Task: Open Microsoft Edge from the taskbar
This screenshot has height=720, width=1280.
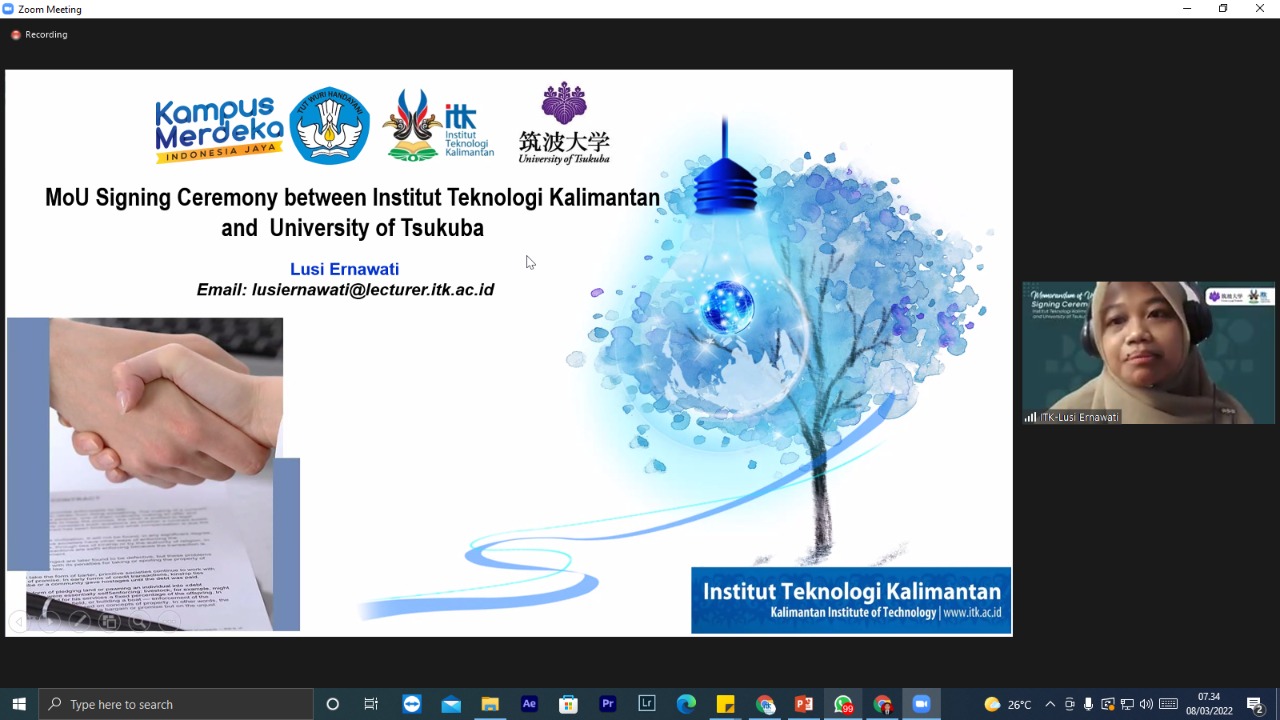Action: click(x=686, y=704)
